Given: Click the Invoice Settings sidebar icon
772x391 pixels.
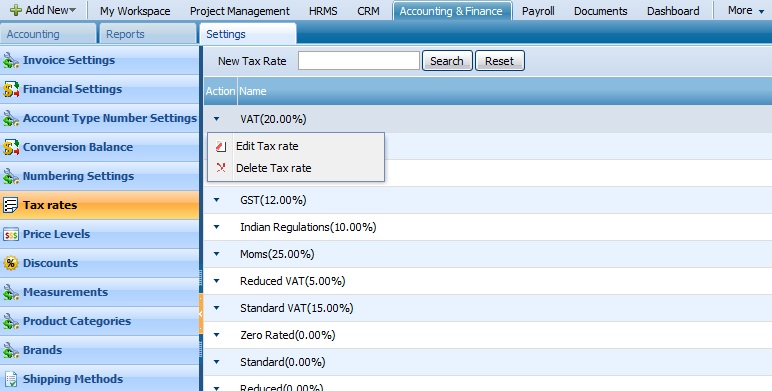Looking at the screenshot, I should point(11,61).
